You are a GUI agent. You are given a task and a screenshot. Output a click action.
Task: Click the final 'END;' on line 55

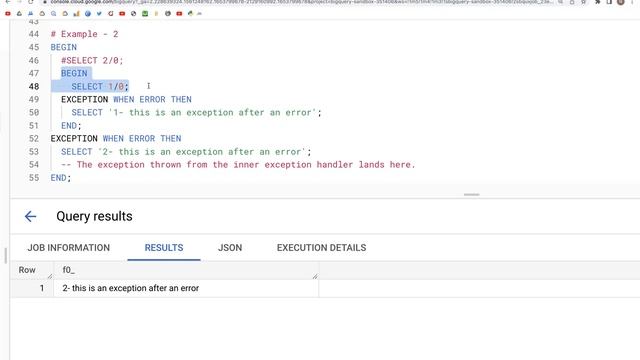[61, 178]
